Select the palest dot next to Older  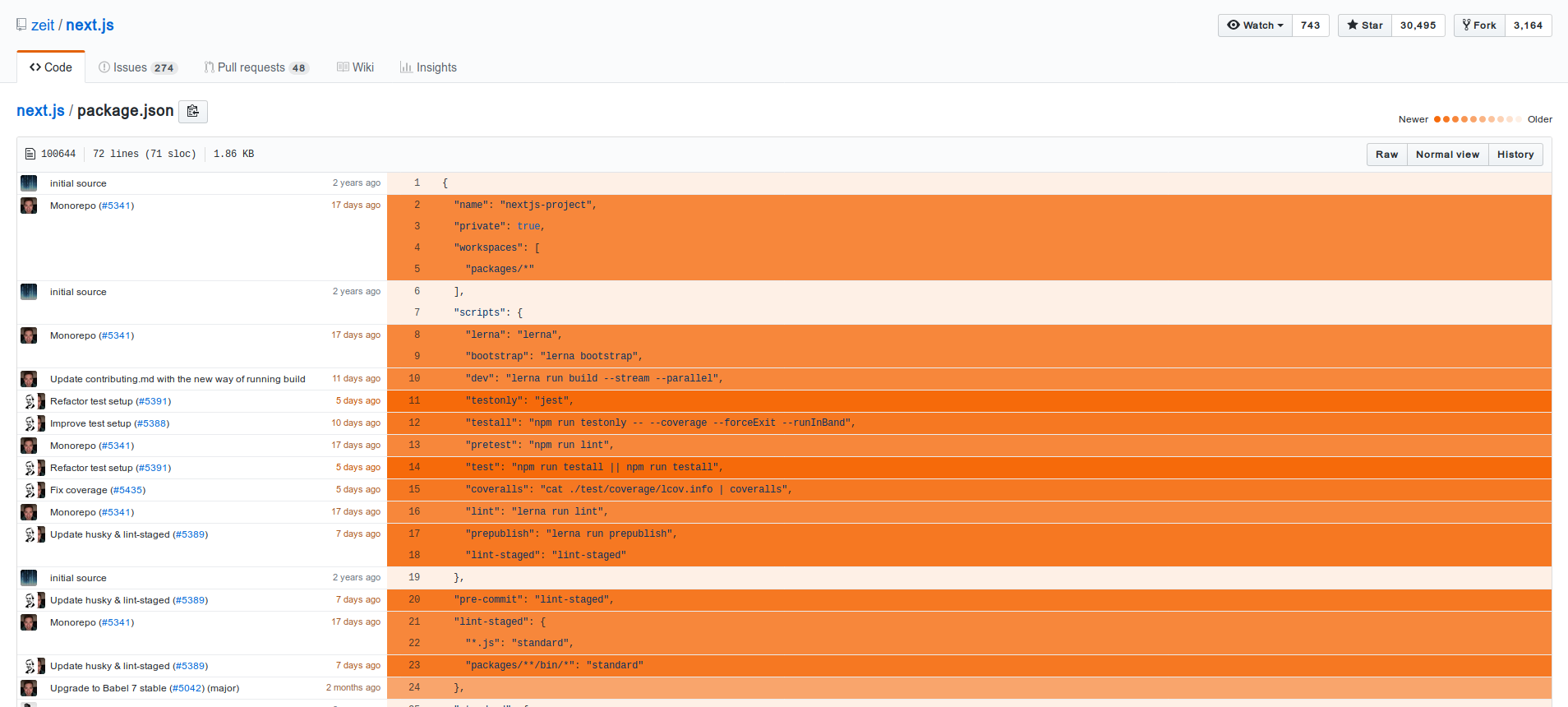1519,119
